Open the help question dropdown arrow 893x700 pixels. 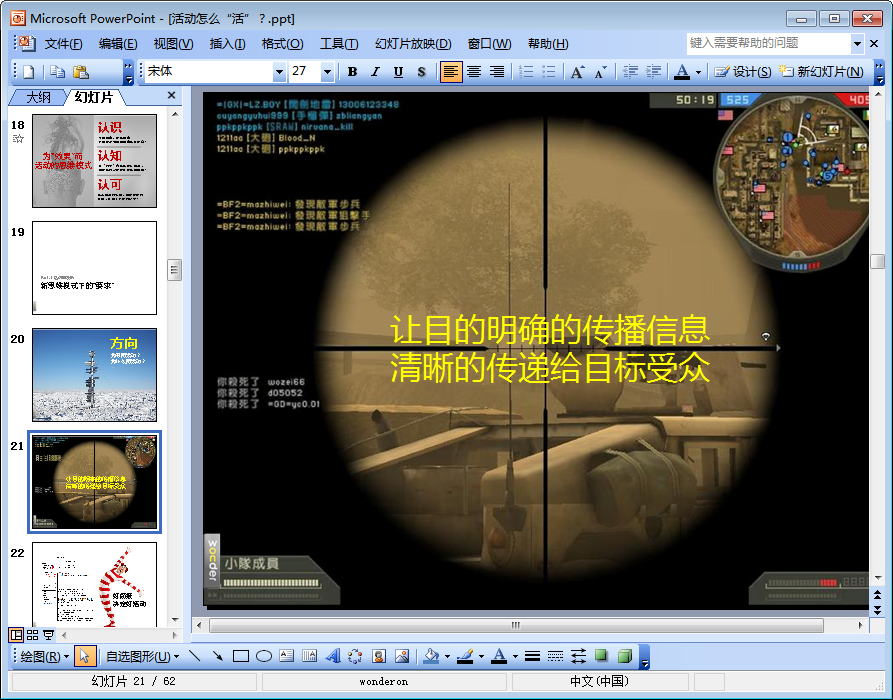pyautogui.click(x=857, y=43)
